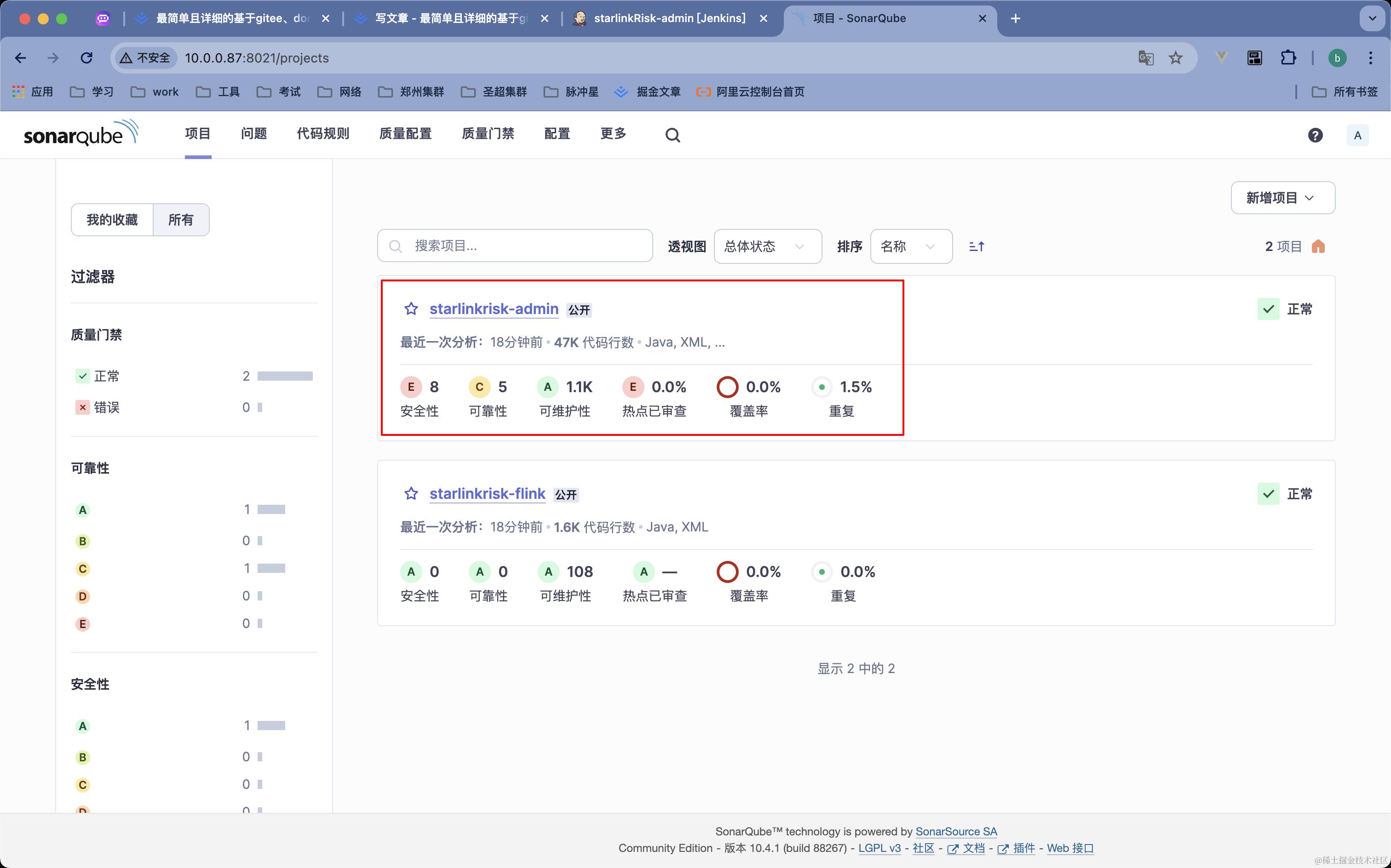1391x868 pixels.
Task: Bookmark this page with star icon
Action: pyautogui.click(x=1176, y=58)
